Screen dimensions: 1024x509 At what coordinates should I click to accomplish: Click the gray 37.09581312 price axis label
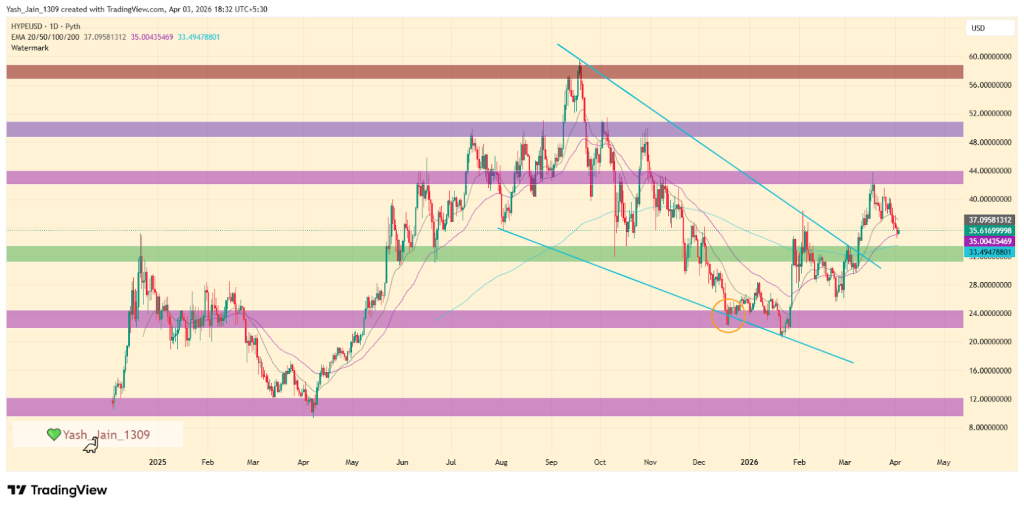click(991, 220)
